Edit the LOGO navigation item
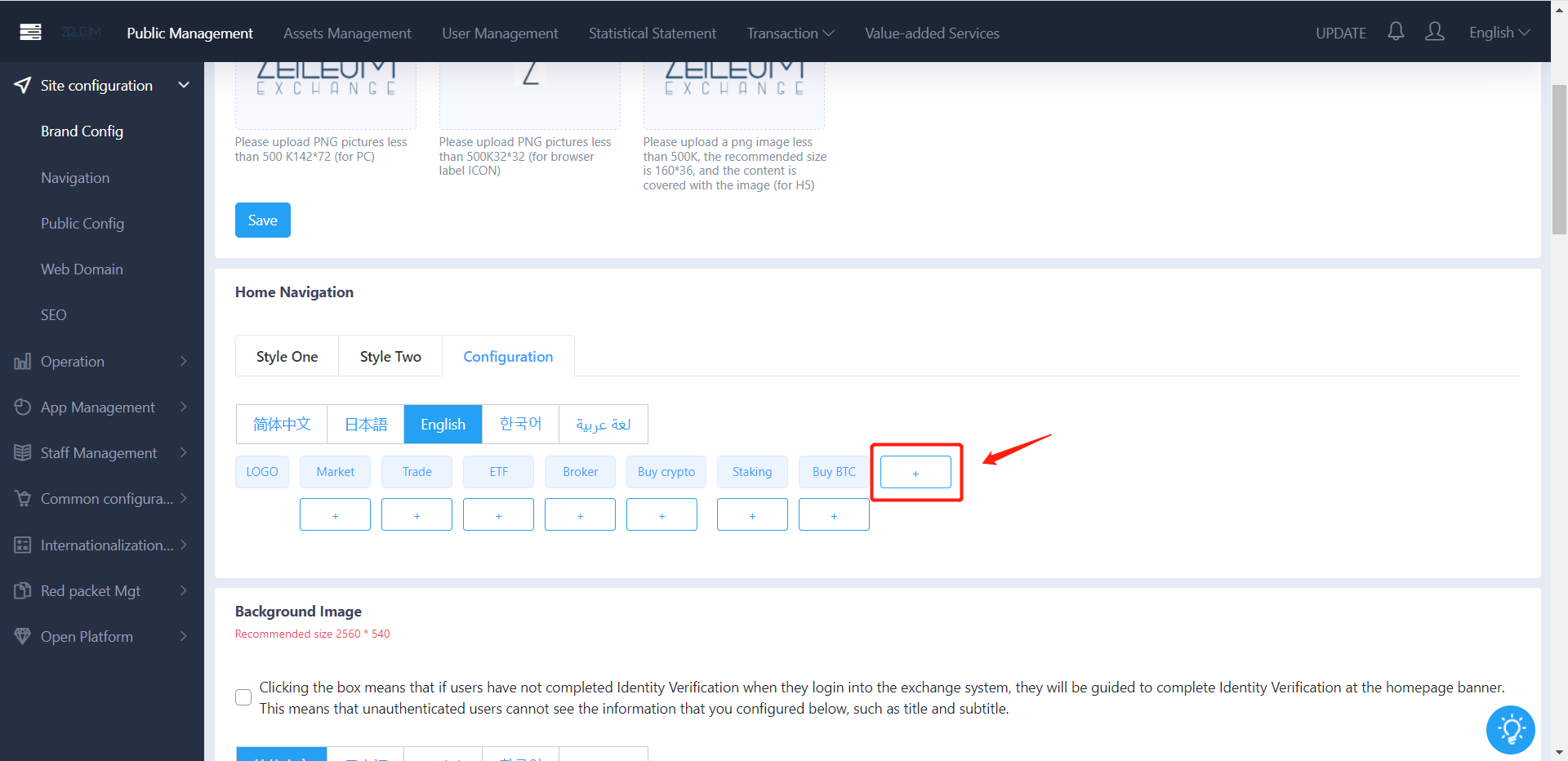 pyautogui.click(x=262, y=472)
